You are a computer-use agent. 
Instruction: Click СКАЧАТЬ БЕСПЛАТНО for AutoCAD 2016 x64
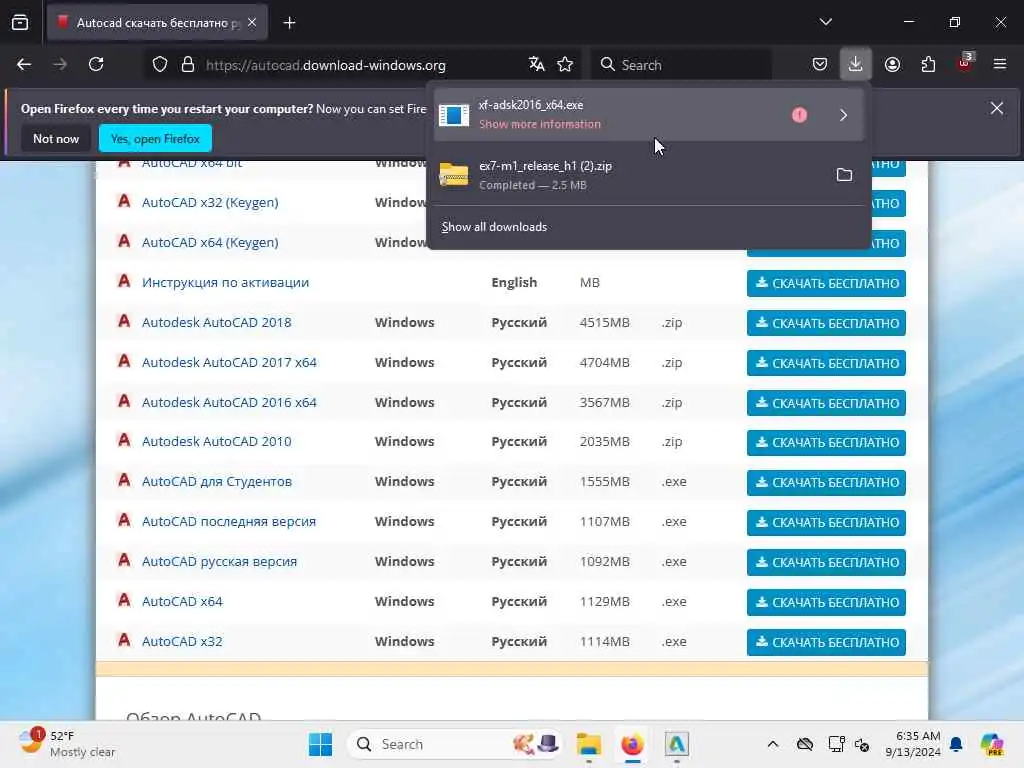[826, 403]
